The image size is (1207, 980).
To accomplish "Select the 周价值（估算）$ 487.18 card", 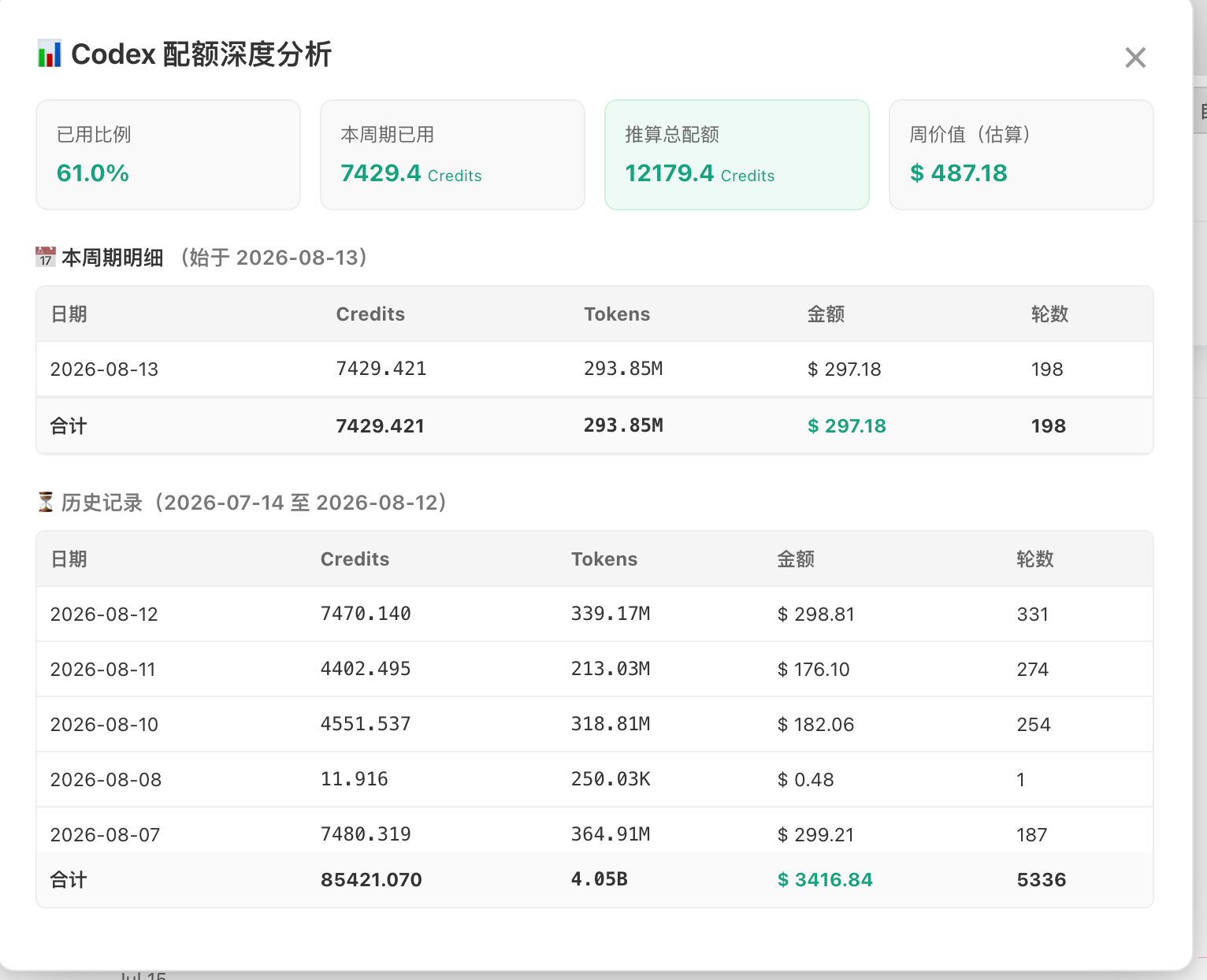I will (x=1021, y=154).
